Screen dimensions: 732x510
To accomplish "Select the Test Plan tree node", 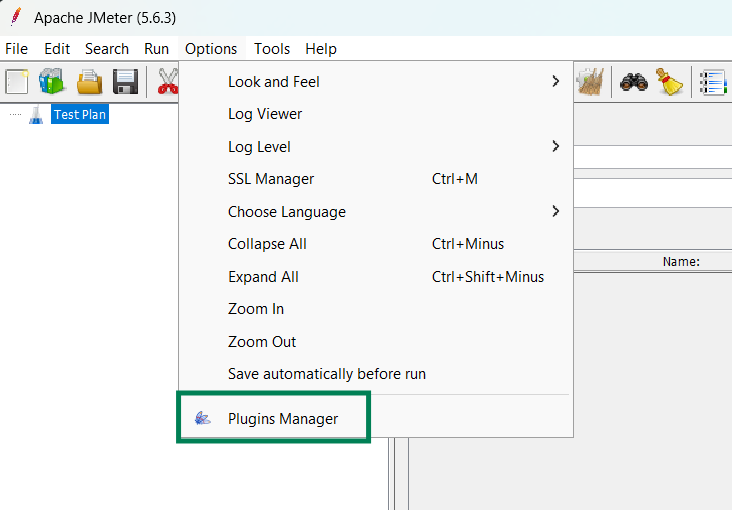I will [x=80, y=114].
